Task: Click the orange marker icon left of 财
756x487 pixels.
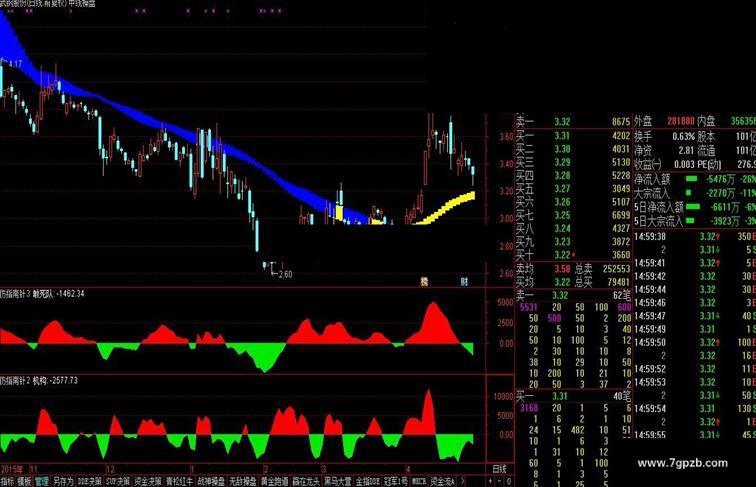Action: [x=424, y=282]
